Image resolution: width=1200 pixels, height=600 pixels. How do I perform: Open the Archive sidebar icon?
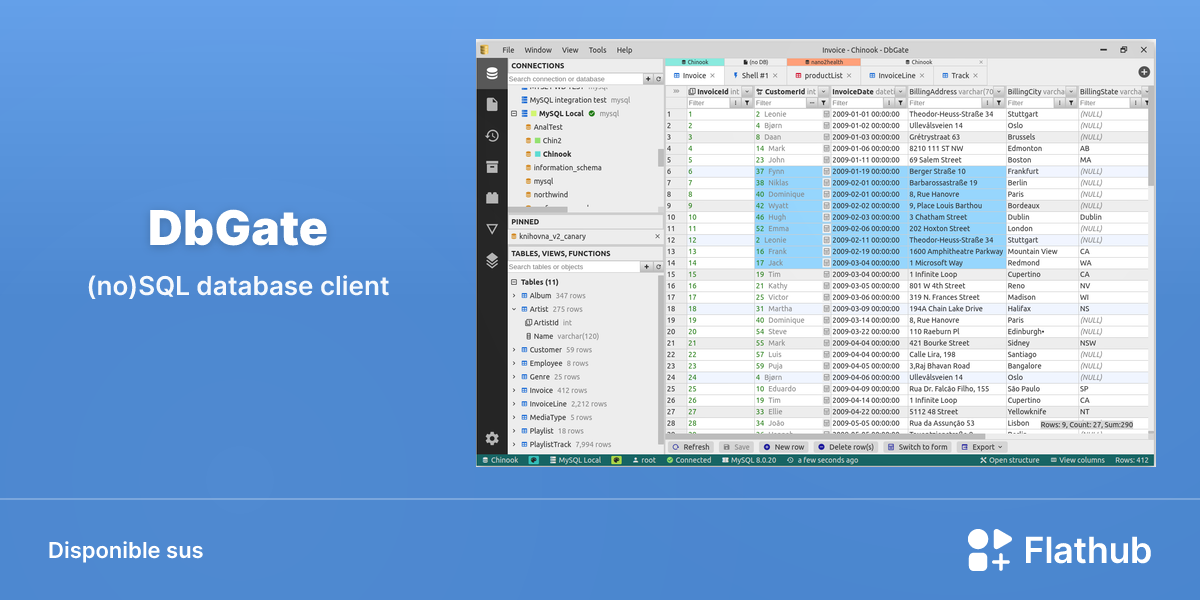(491, 167)
